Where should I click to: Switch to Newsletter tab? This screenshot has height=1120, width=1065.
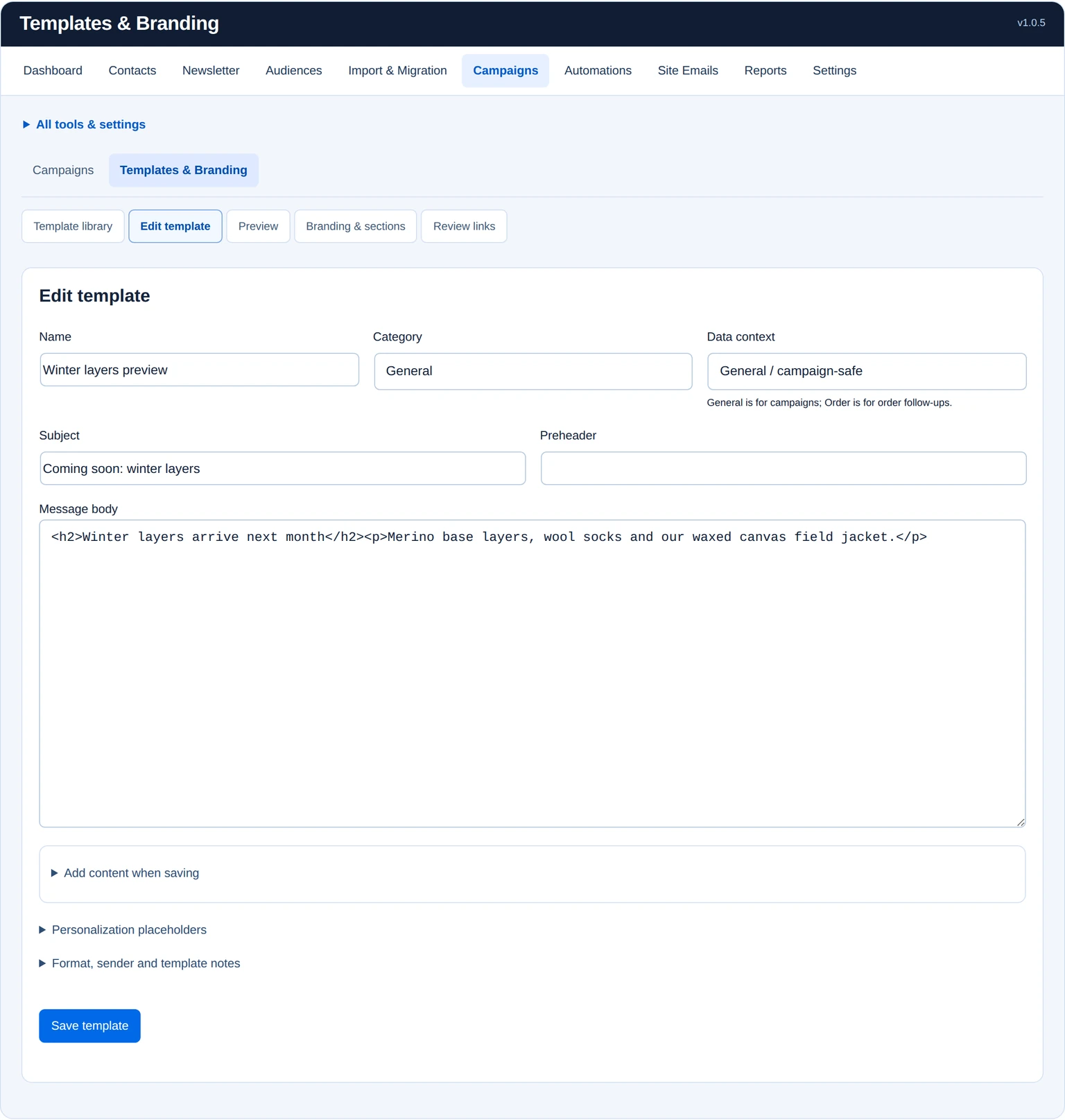(211, 71)
